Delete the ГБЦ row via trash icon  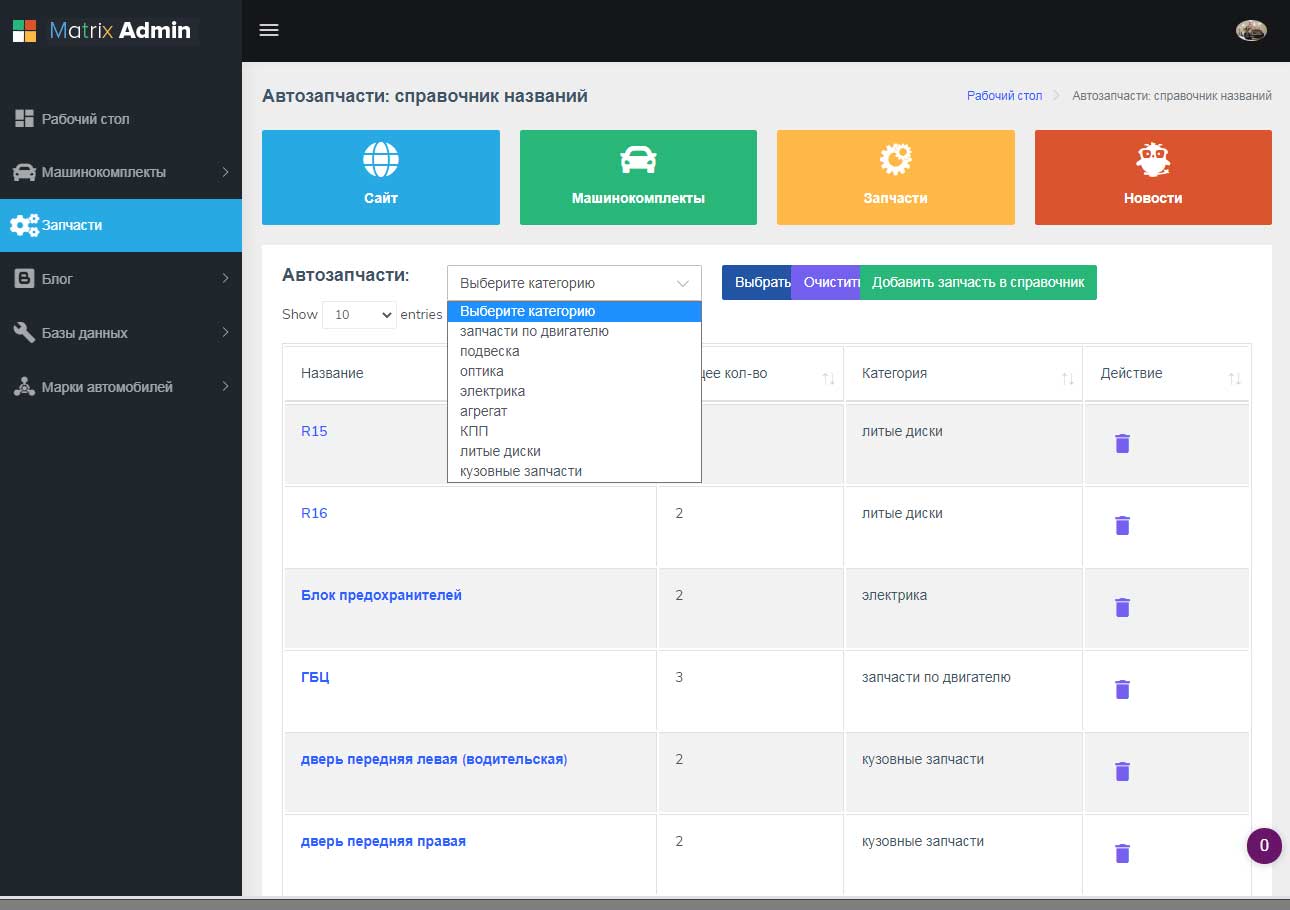click(x=1122, y=689)
